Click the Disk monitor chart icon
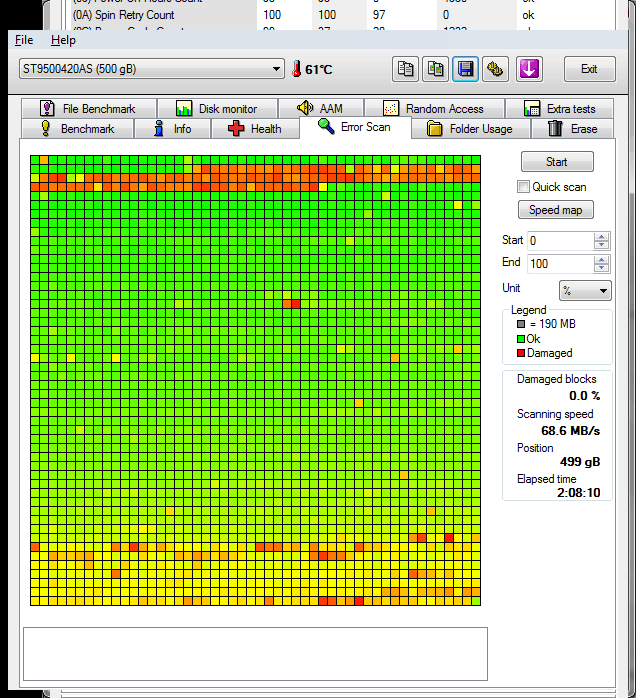 pyautogui.click(x=184, y=109)
